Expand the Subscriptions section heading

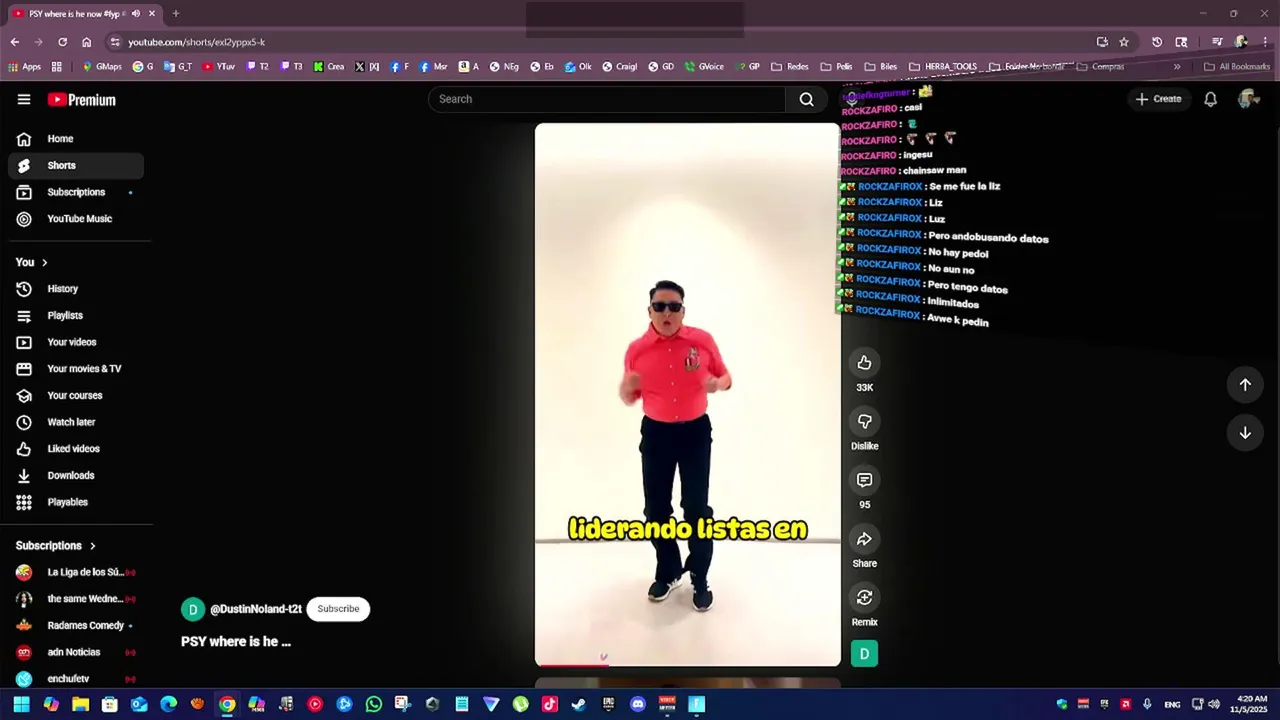[x=56, y=546]
